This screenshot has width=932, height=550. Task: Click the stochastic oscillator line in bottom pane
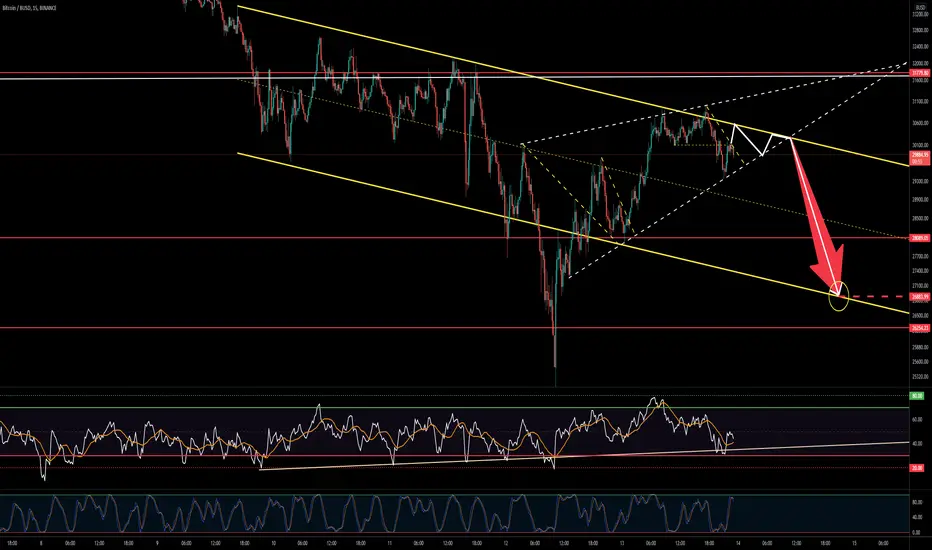tap(369, 514)
